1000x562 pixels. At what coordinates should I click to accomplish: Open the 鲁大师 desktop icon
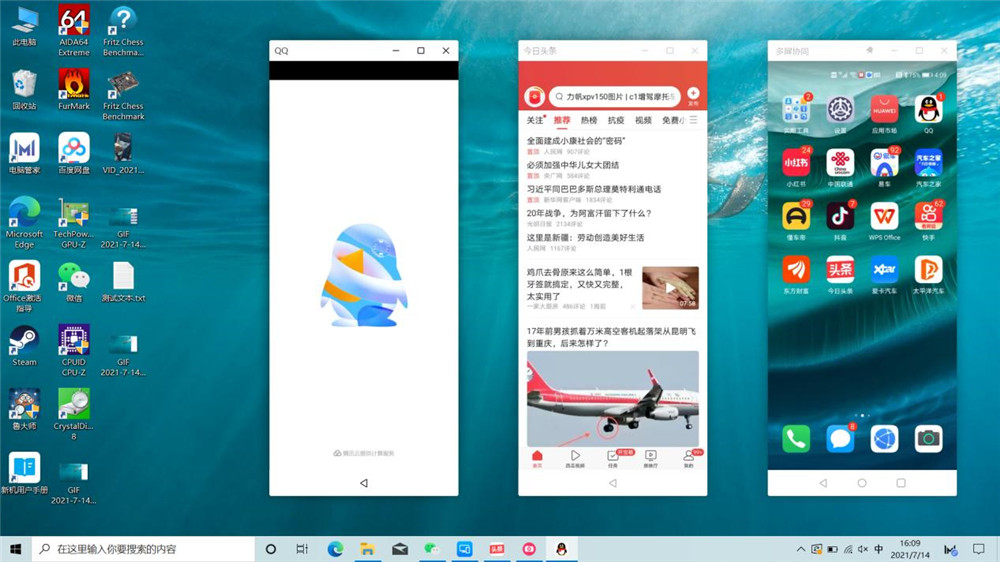point(24,409)
